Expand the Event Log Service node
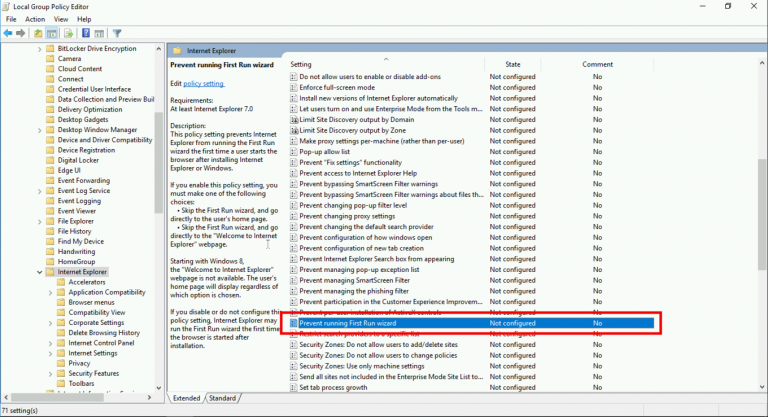The width and height of the screenshot is (768, 417). pyautogui.click(x=40, y=191)
